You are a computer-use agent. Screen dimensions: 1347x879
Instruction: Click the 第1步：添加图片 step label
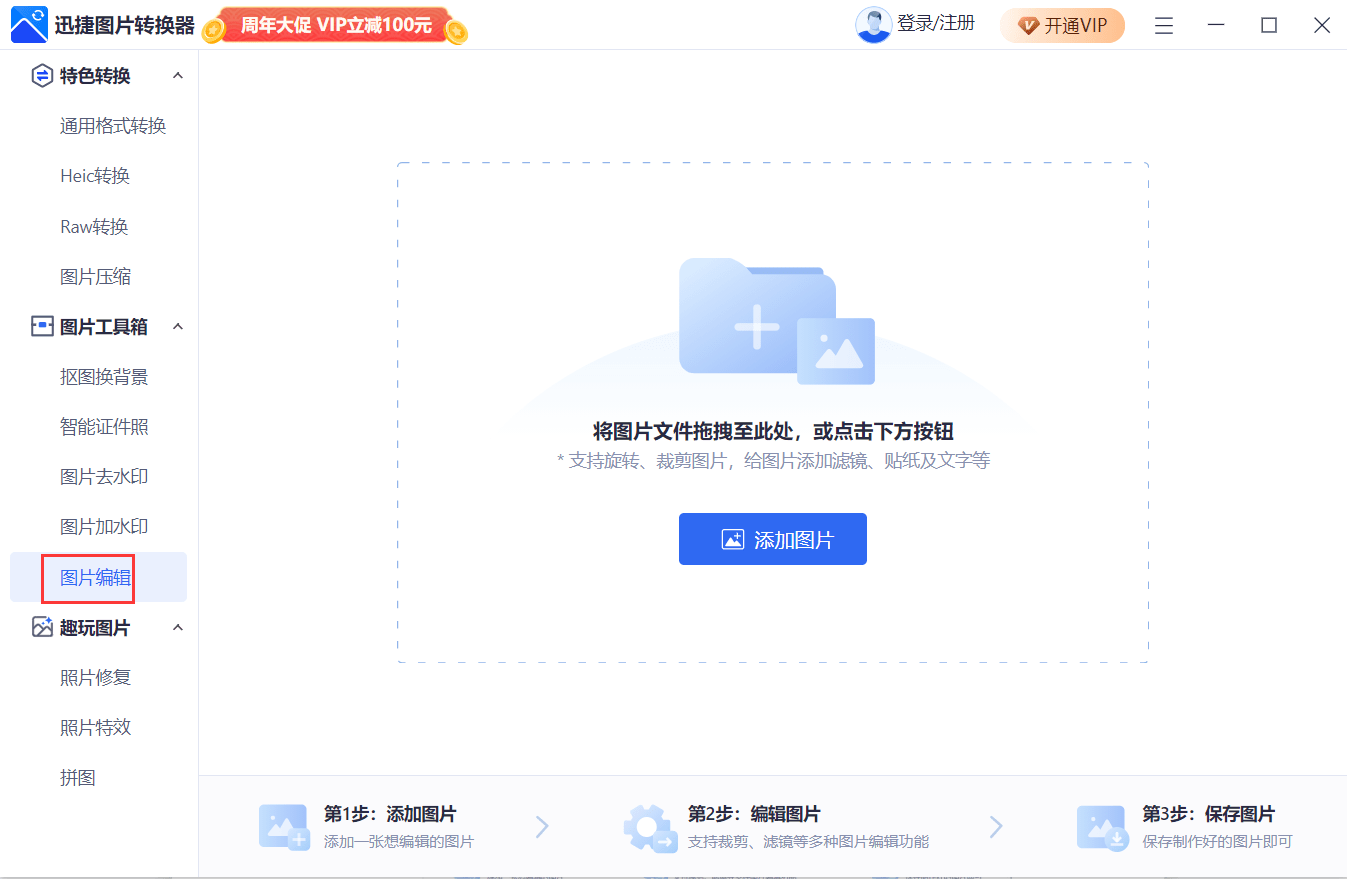tap(390, 814)
